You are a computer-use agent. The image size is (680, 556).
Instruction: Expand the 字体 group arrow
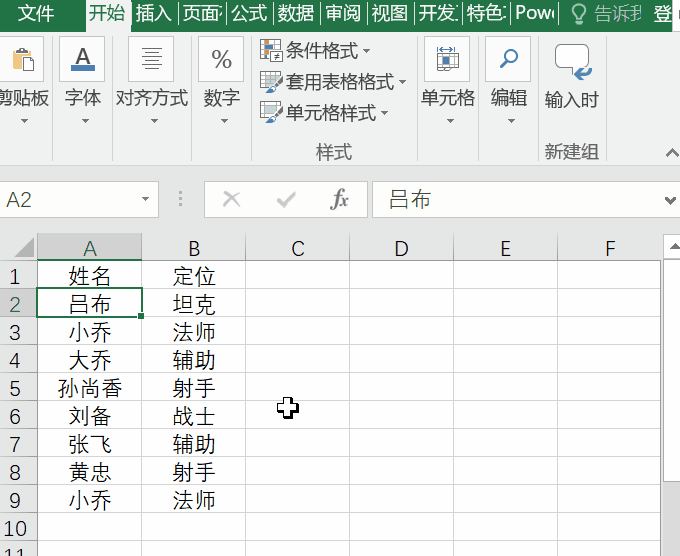85,121
